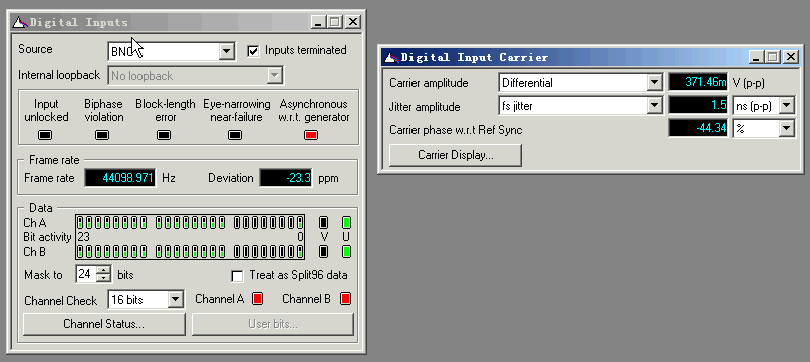Click the Carrier phase w.r.t Ref Sync label
810x362 pixels.
pyautogui.click(x=456, y=130)
